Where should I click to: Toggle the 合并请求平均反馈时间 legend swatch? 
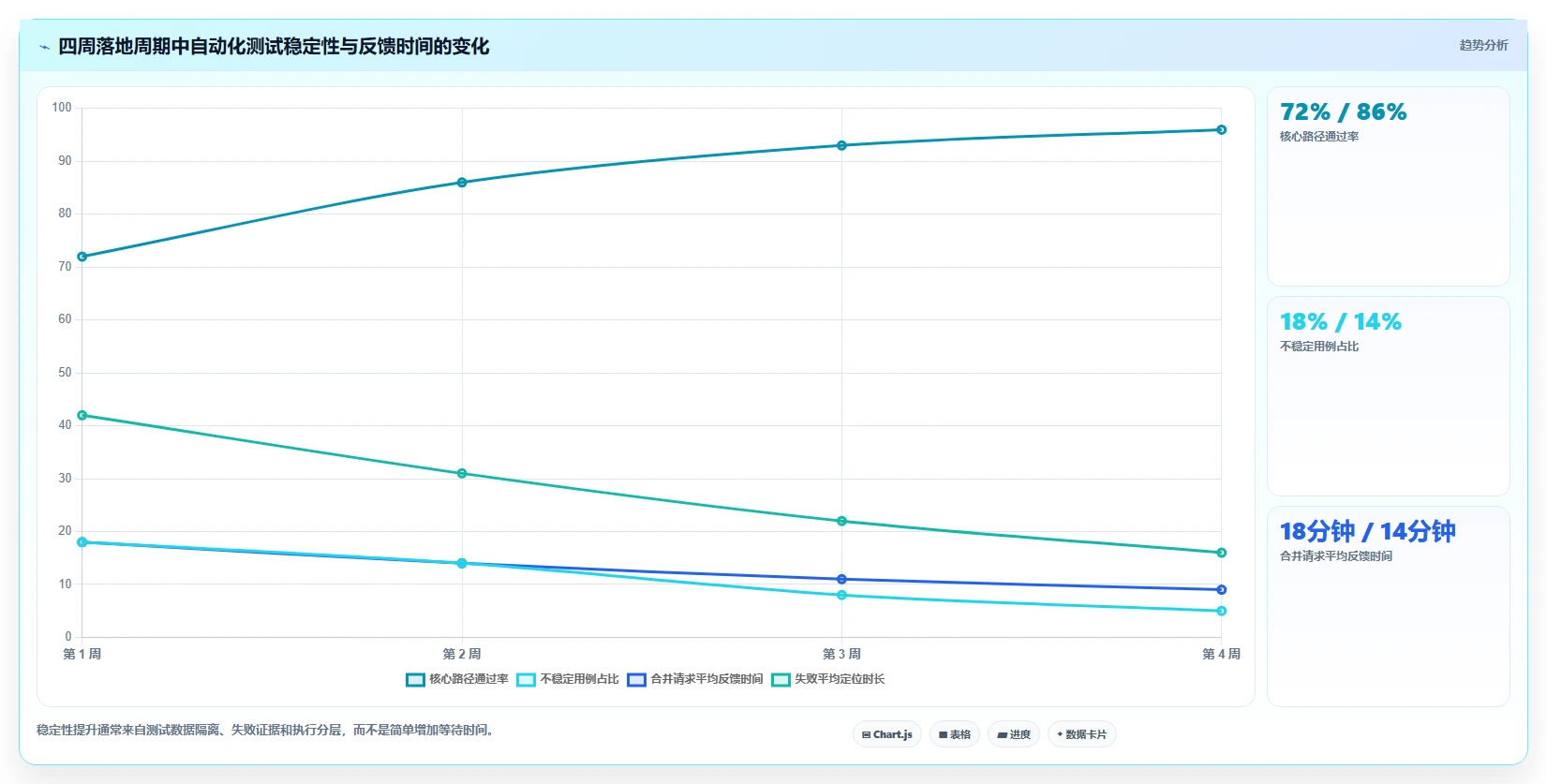click(636, 680)
